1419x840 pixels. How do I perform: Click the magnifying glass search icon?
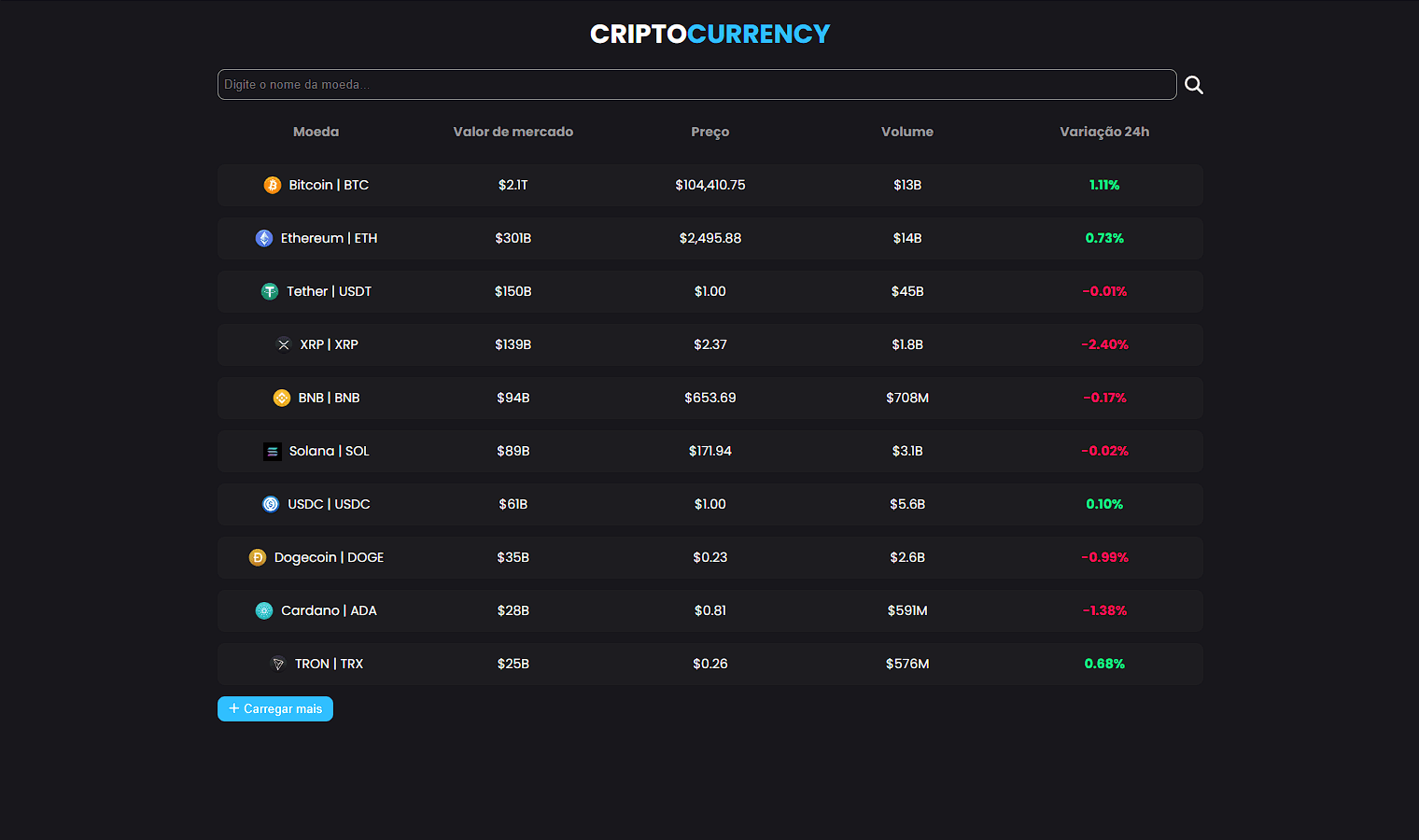(1193, 85)
